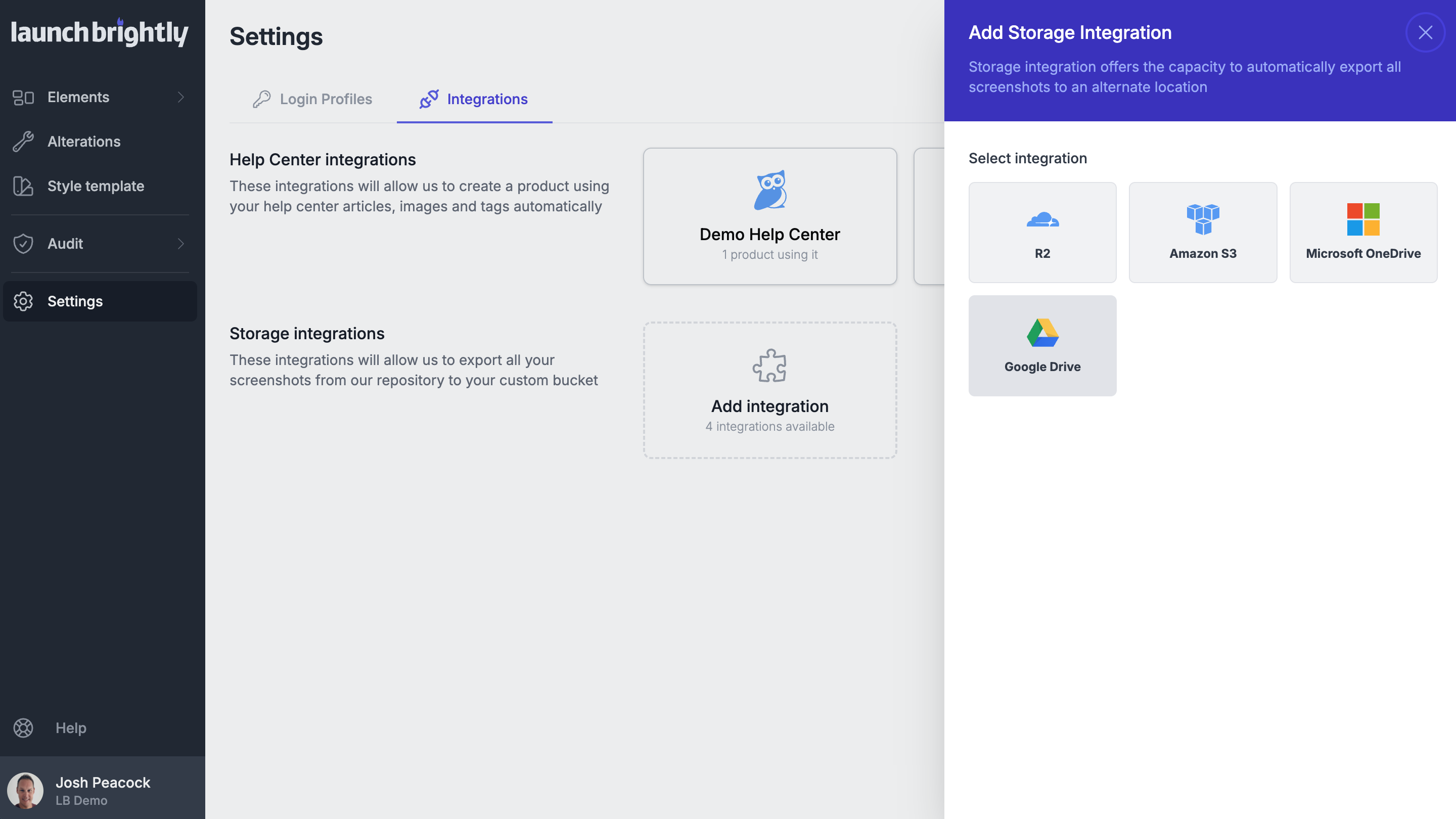Click the Add integration text label
1456x819 pixels.
(x=769, y=406)
